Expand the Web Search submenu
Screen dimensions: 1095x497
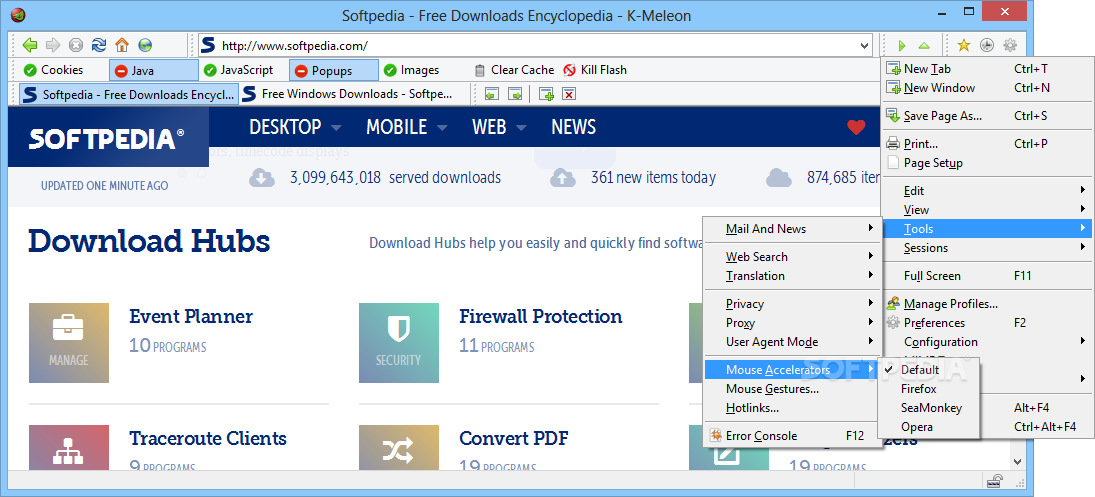click(x=792, y=257)
